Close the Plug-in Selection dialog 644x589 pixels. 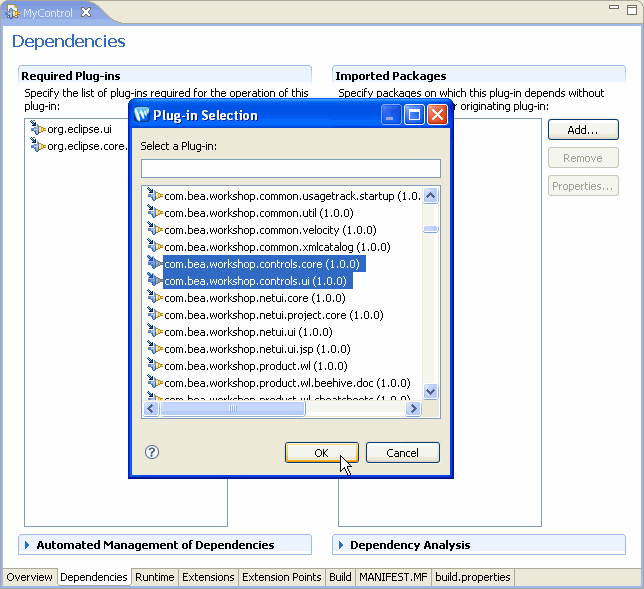437,115
